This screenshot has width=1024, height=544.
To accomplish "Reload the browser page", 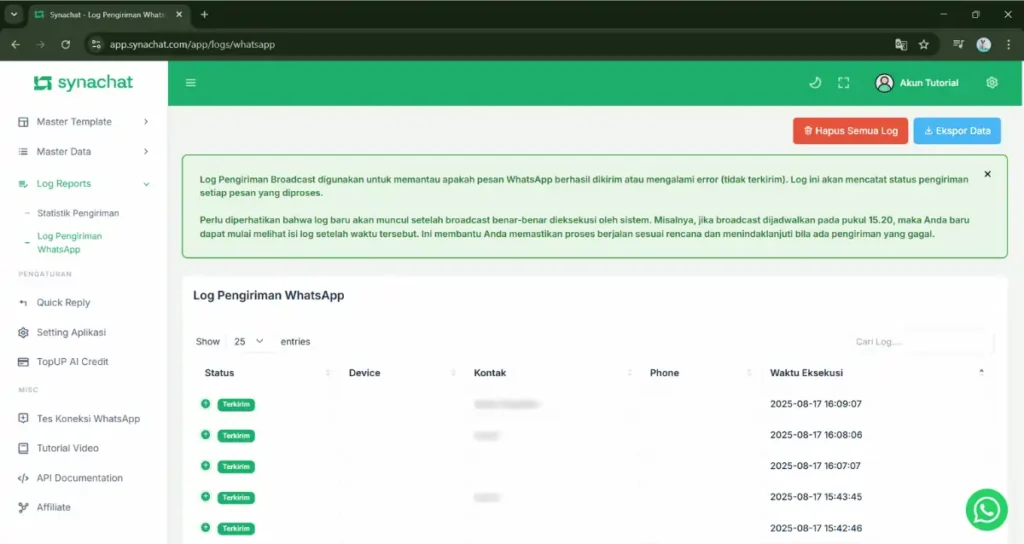I will (x=65, y=44).
